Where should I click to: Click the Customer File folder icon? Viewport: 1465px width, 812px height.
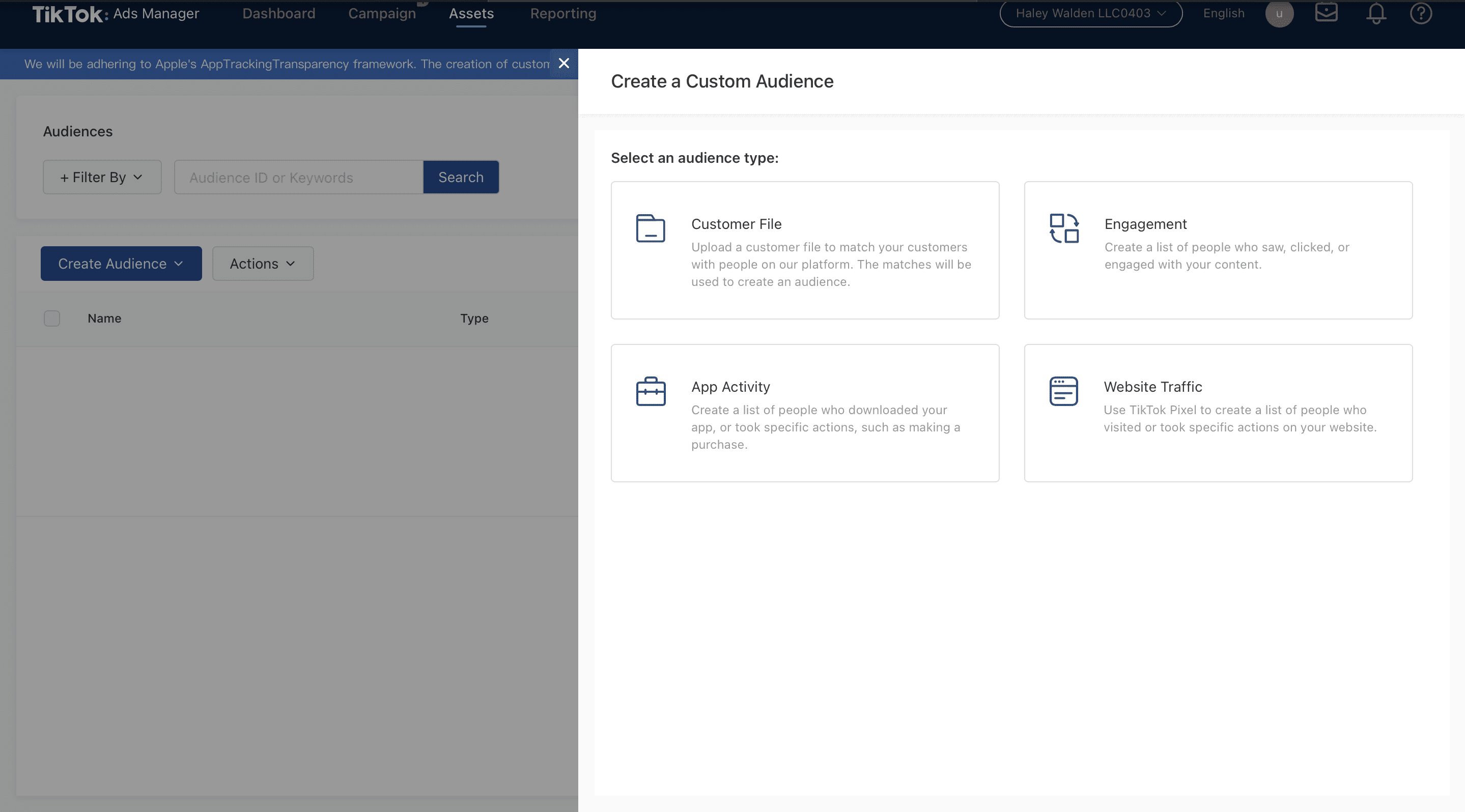tap(650, 228)
